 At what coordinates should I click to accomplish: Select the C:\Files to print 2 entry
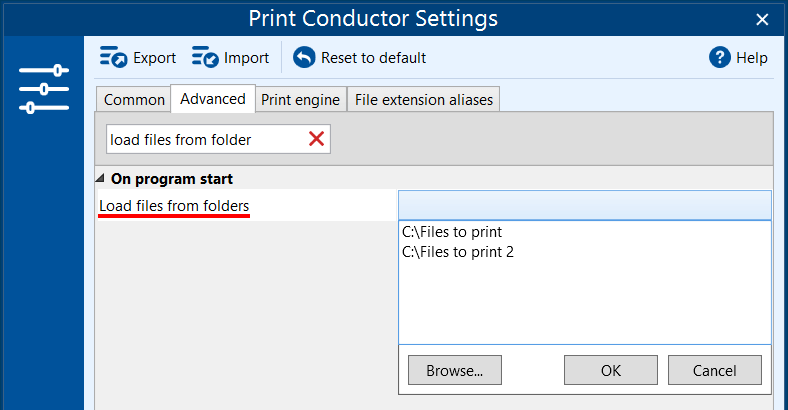(458, 252)
